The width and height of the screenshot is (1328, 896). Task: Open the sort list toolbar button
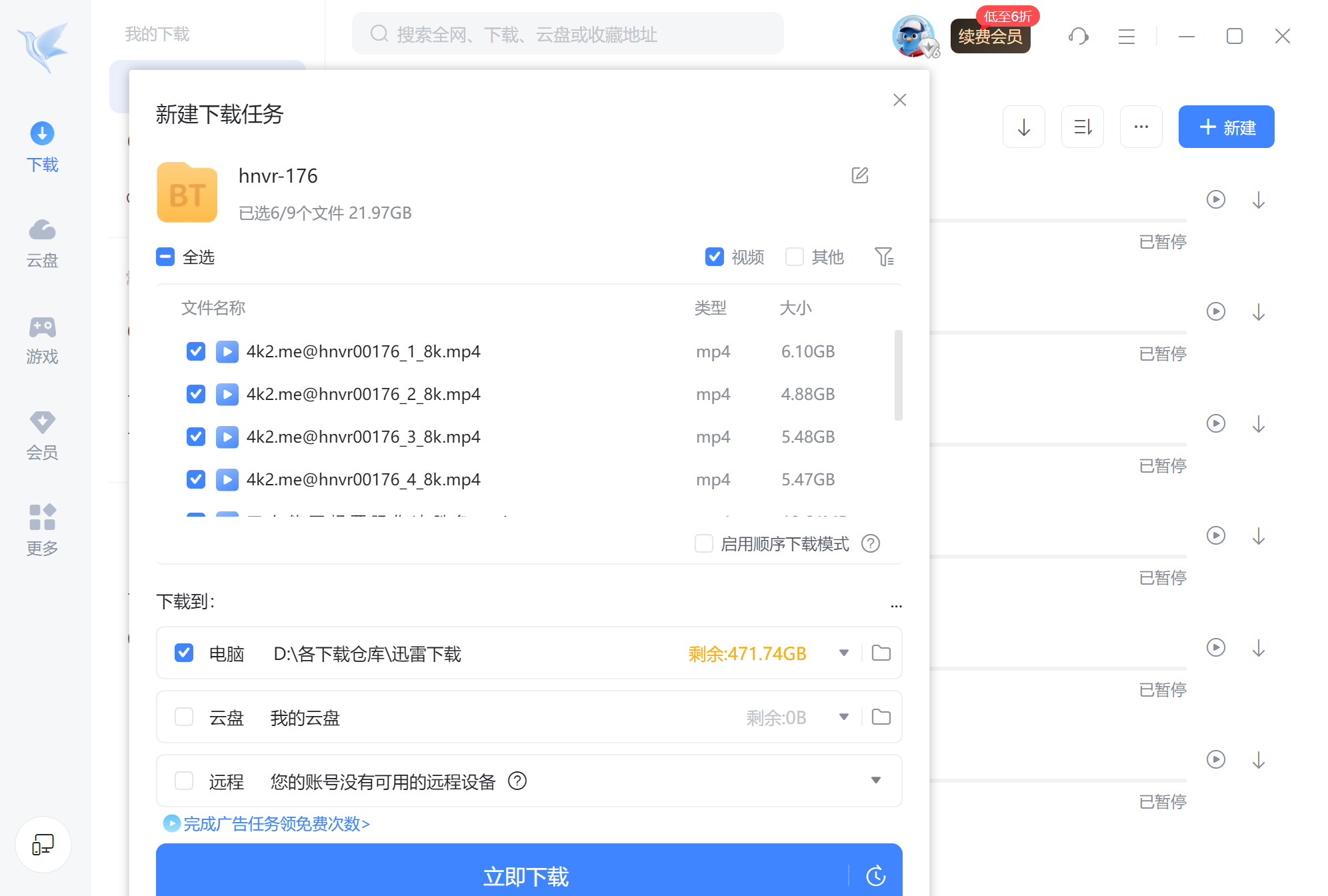click(1083, 127)
